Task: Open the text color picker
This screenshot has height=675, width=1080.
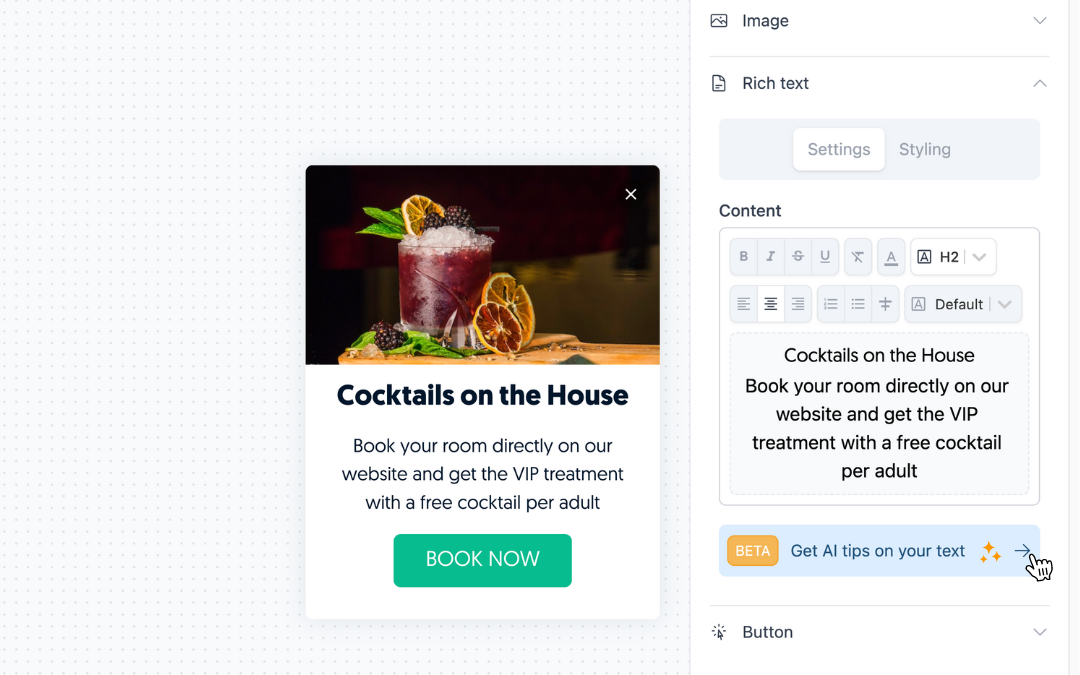Action: pos(891,256)
